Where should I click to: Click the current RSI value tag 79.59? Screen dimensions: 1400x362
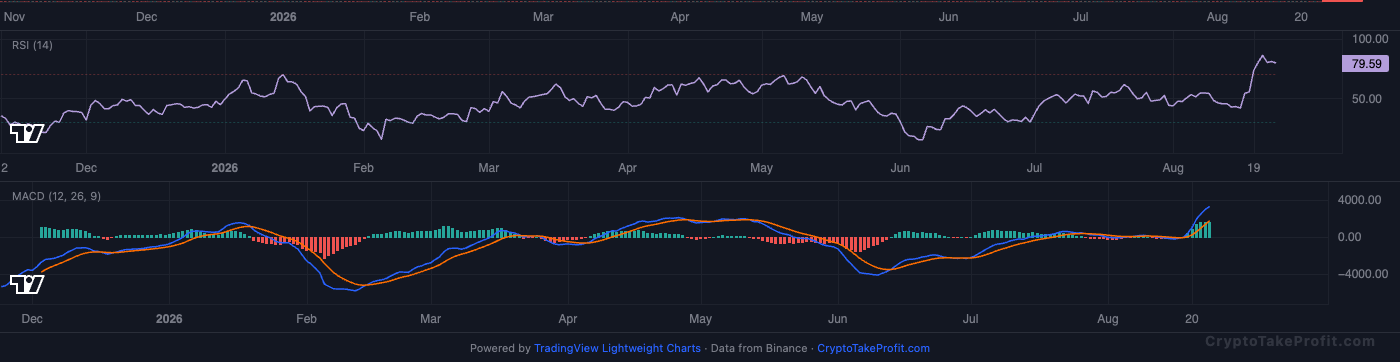1366,64
